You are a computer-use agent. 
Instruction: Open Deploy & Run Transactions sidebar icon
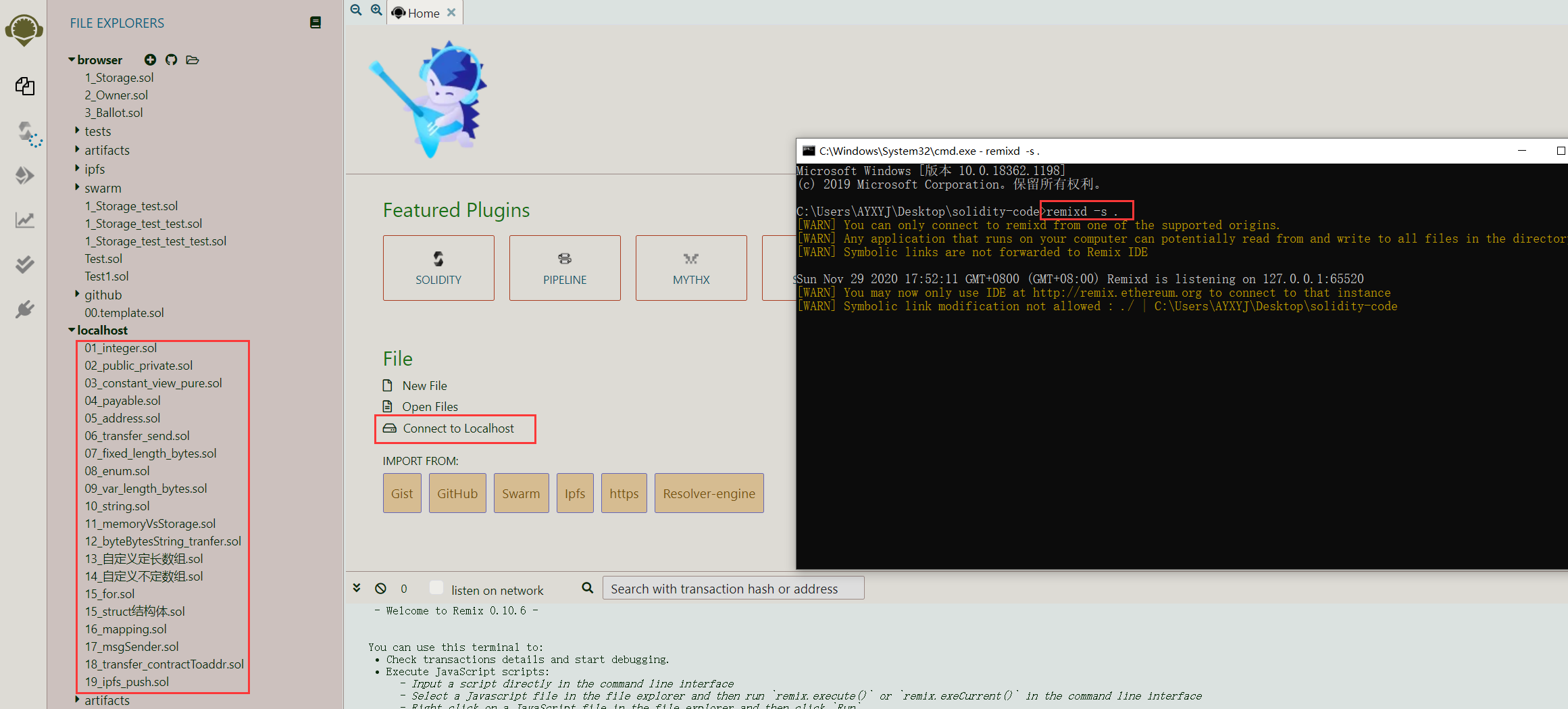click(25, 176)
